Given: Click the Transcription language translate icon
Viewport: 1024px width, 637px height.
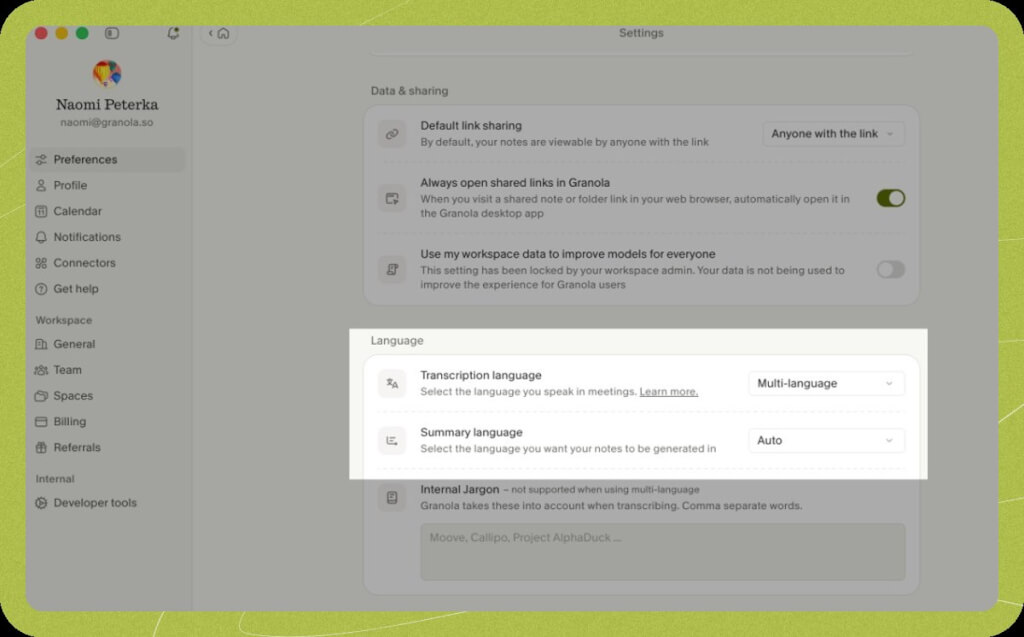Looking at the screenshot, I should [x=392, y=384].
